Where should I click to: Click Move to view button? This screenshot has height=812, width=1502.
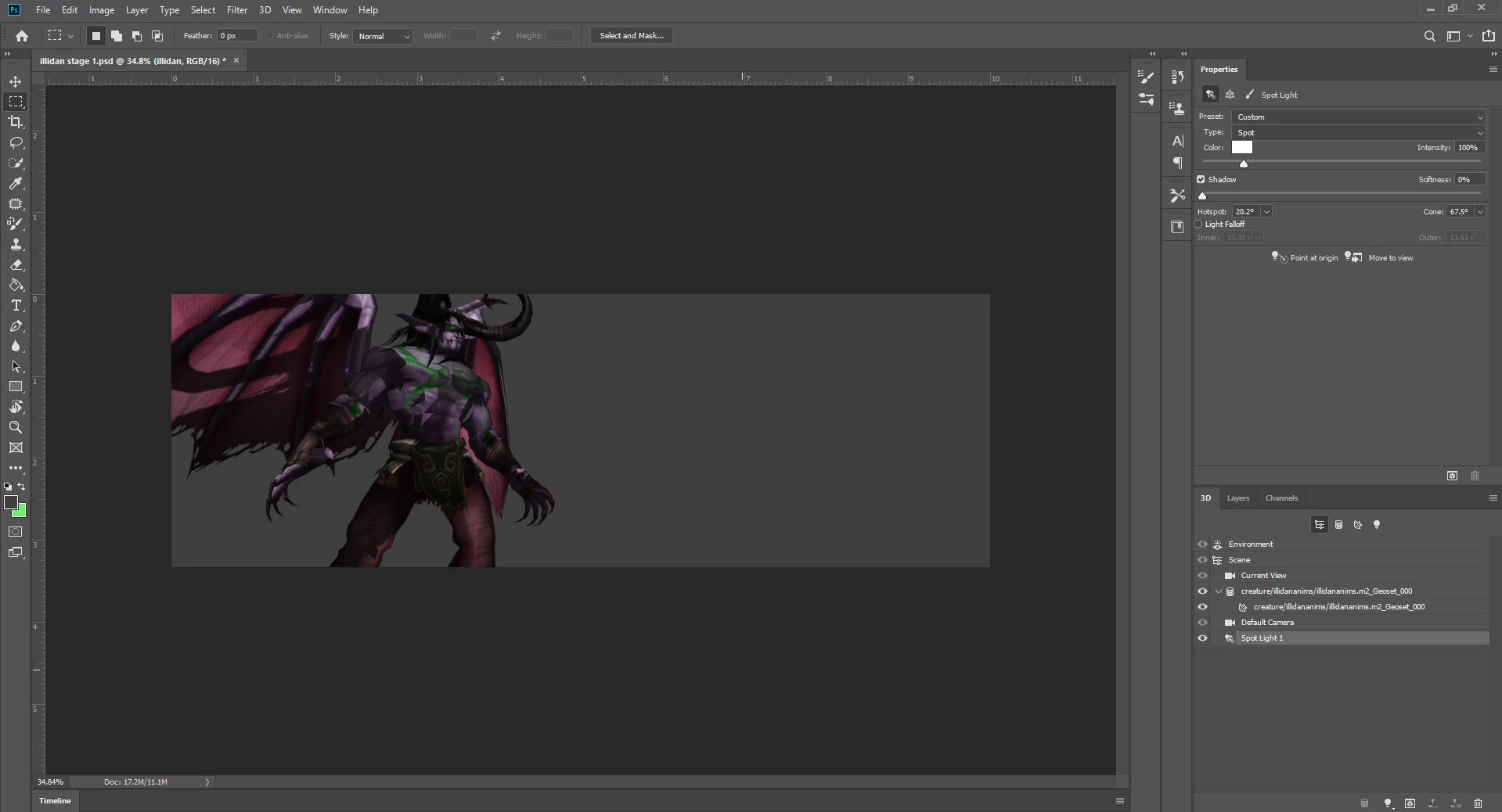point(1379,257)
